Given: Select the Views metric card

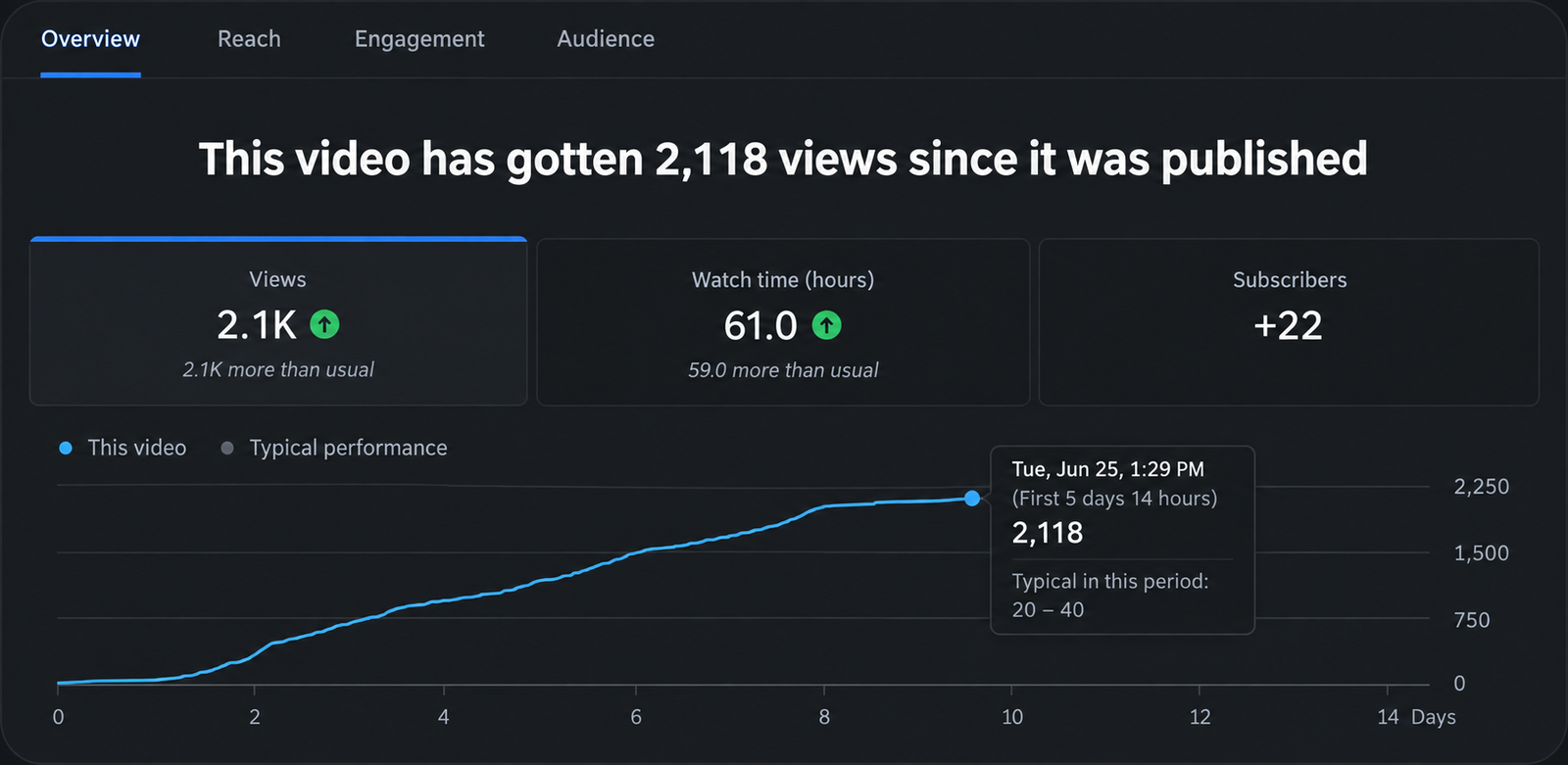Looking at the screenshot, I should tap(278, 321).
